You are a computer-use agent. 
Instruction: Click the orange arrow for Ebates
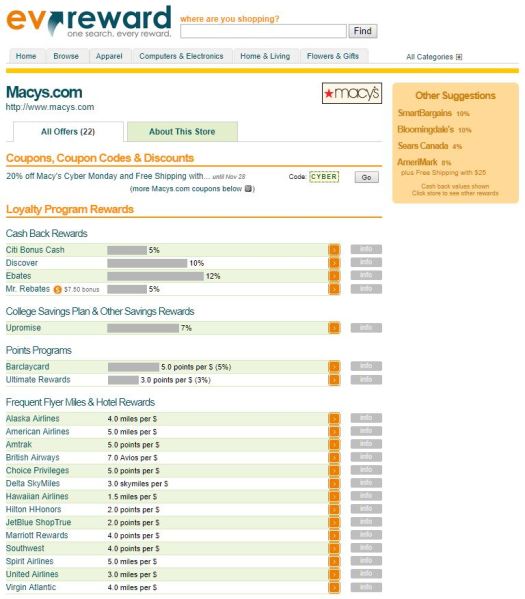coord(334,276)
